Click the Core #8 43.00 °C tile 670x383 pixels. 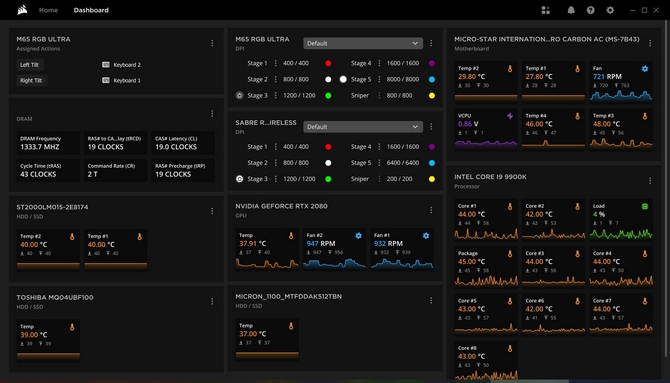tap(486, 360)
